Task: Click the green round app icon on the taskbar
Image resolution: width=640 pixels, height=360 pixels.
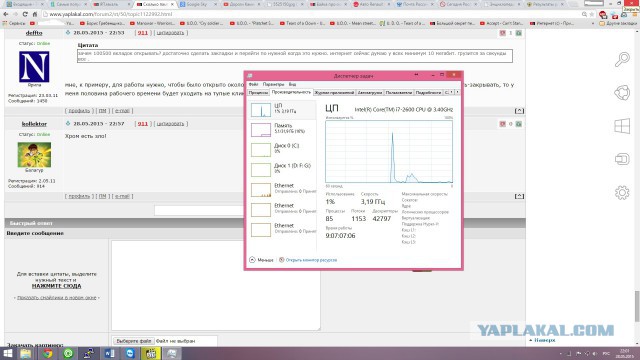Action: coord(68,353)
